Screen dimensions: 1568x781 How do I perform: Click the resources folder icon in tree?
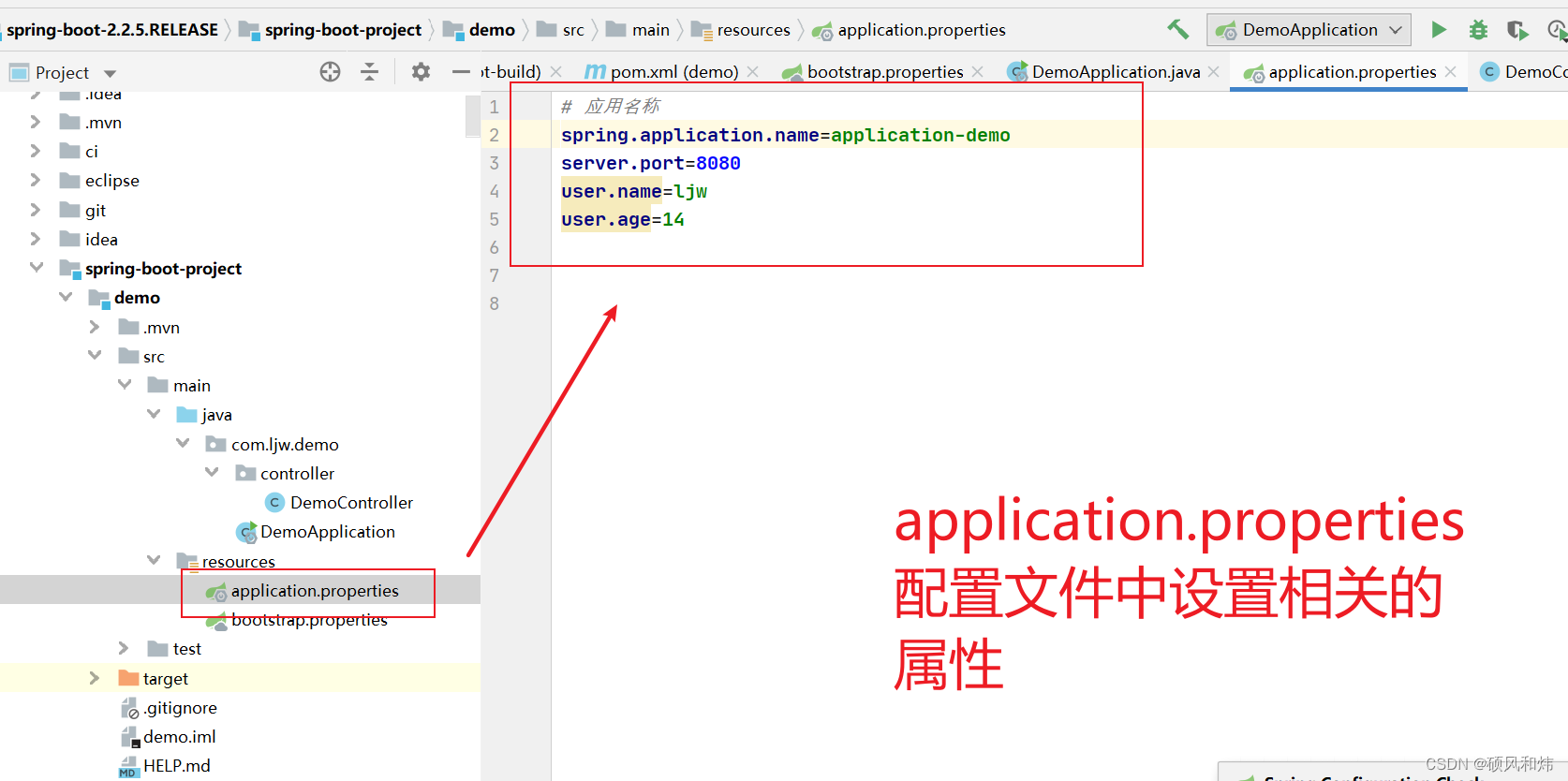point(186,561)
